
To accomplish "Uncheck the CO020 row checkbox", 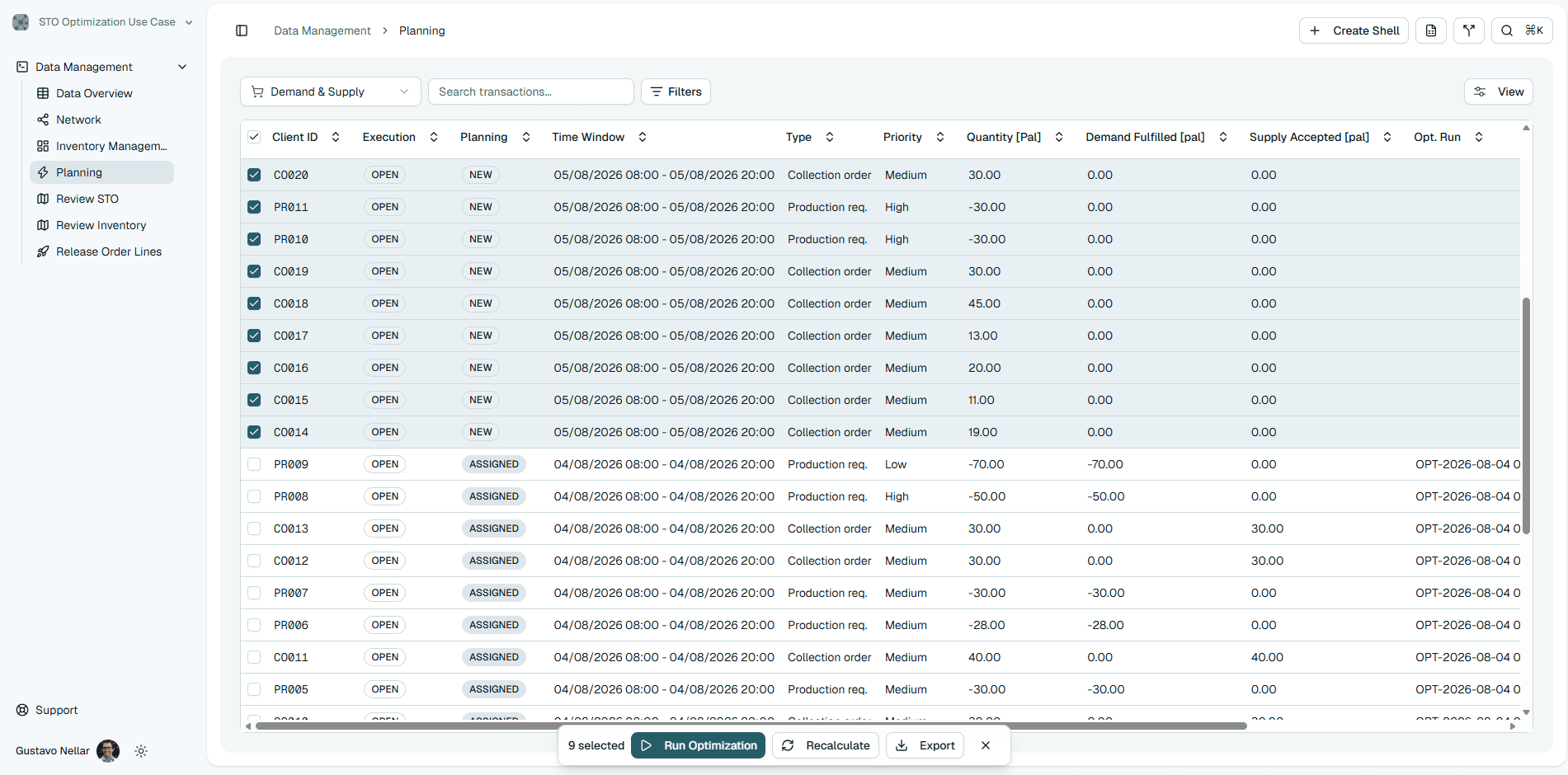I will [254, 175].
